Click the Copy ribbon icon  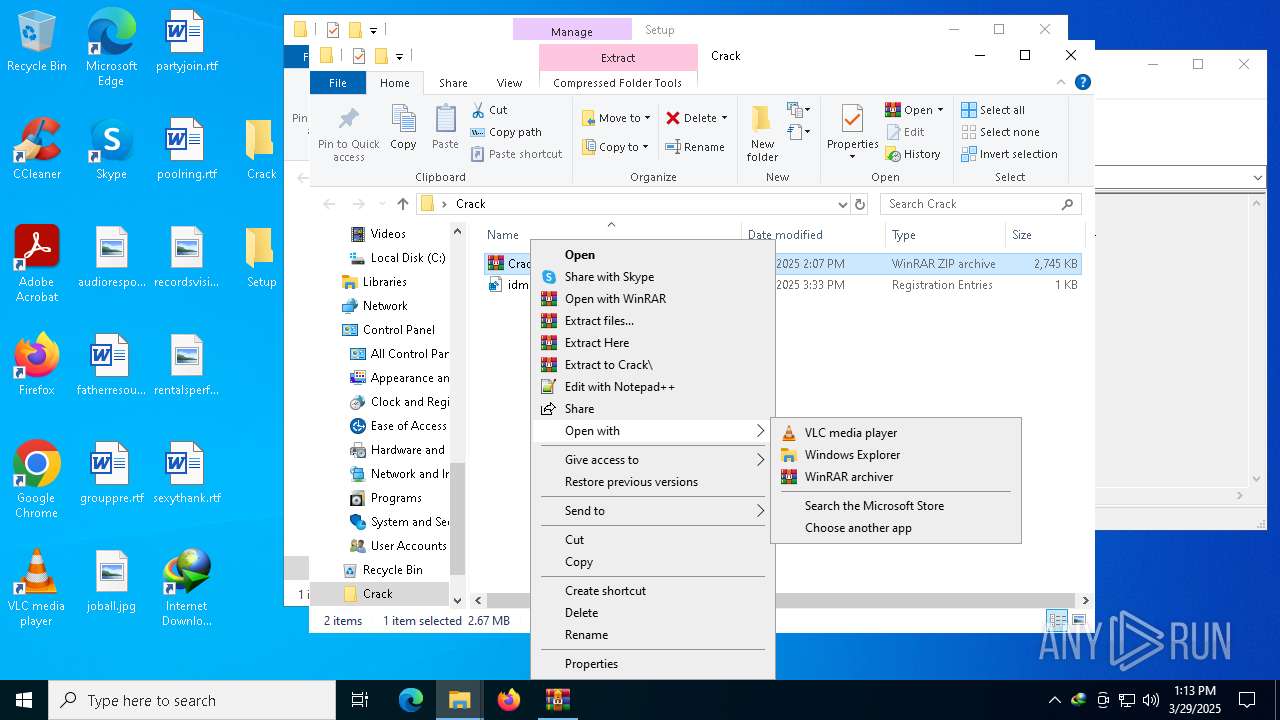coord(404,127)
